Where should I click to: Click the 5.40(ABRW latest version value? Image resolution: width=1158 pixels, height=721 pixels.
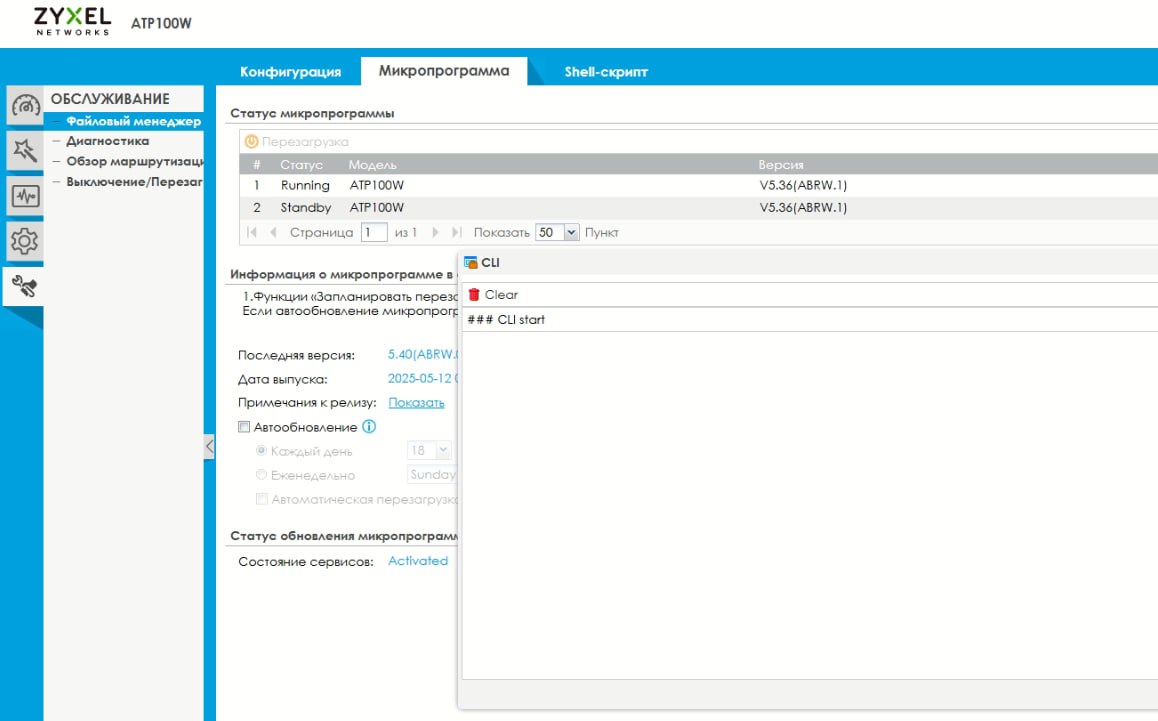(422, 355)
